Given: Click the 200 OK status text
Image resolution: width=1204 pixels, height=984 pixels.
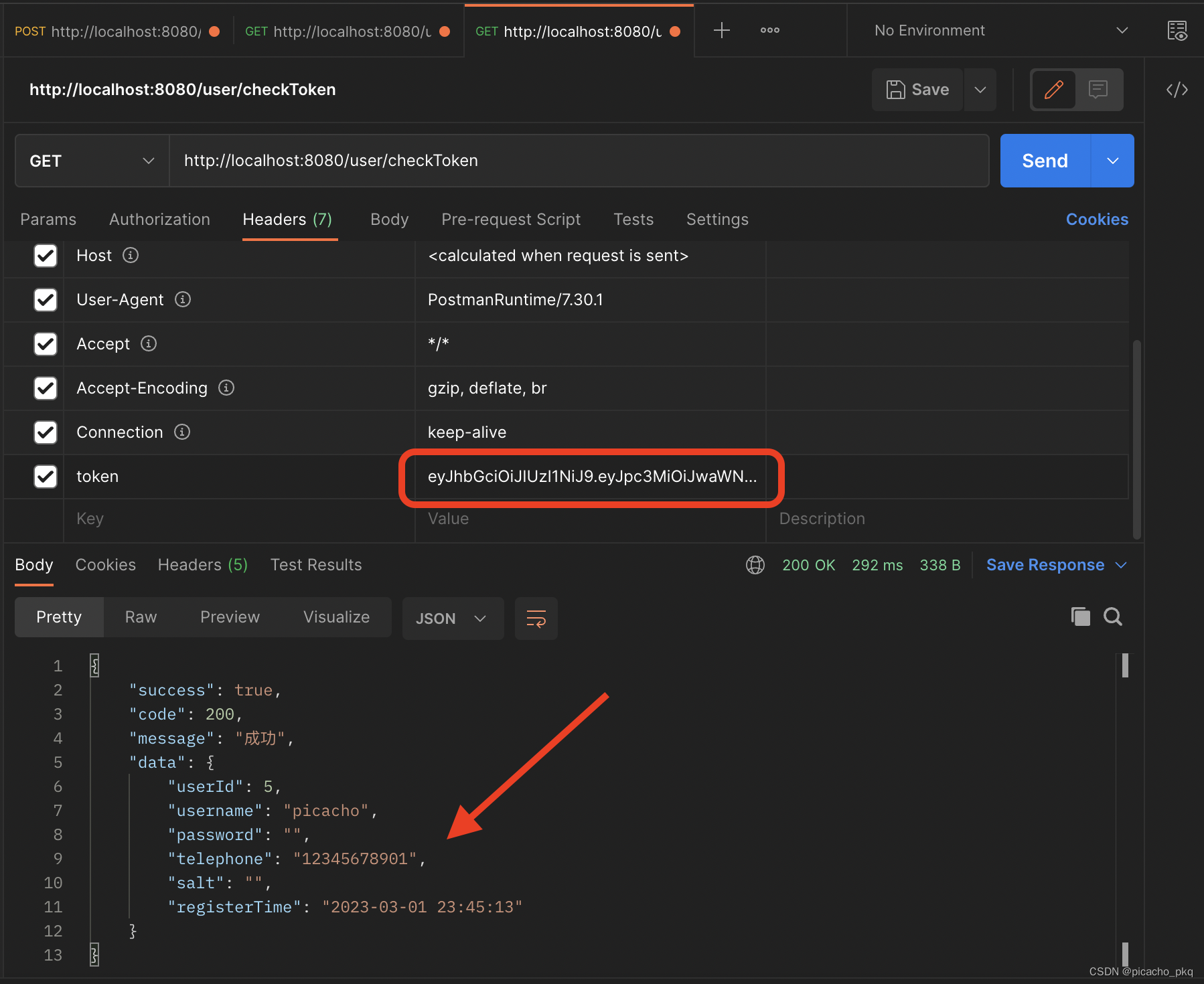Looking at the screenshot, I should [x=808, y=565].
